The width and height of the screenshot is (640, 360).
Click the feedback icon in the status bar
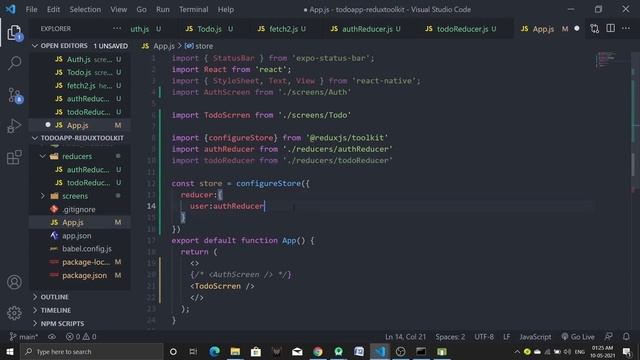[x=608, y=337]
